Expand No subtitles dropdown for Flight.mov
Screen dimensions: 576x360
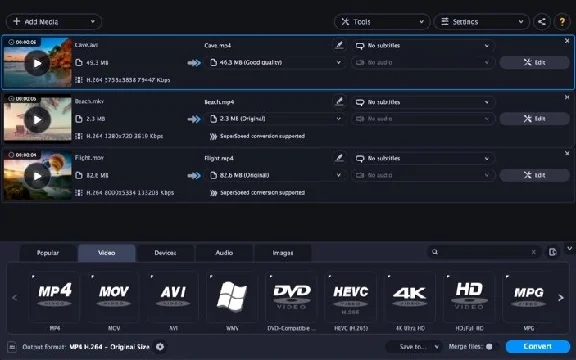click(423, 158)
